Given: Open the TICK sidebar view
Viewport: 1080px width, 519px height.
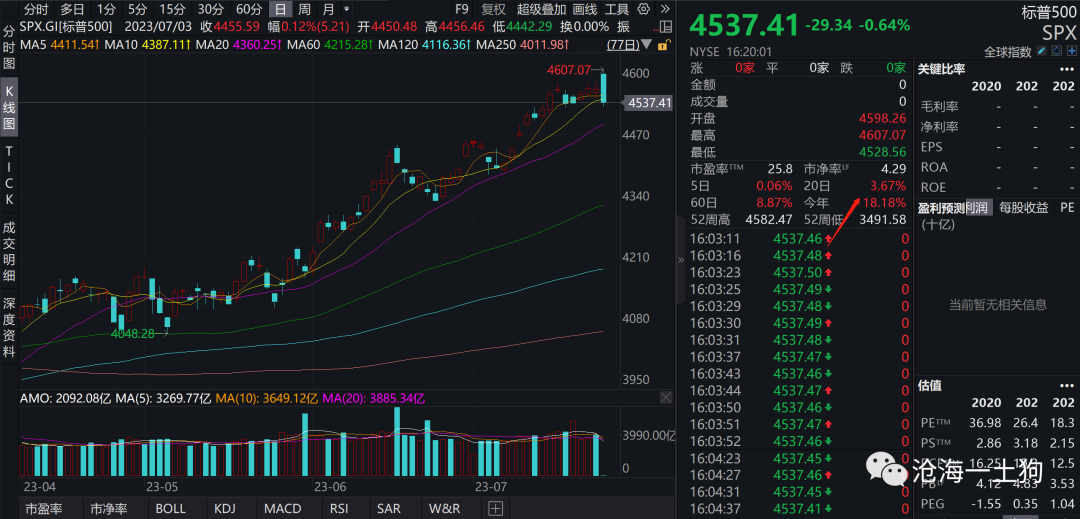Looking at the screenshot, I should 10,175.
